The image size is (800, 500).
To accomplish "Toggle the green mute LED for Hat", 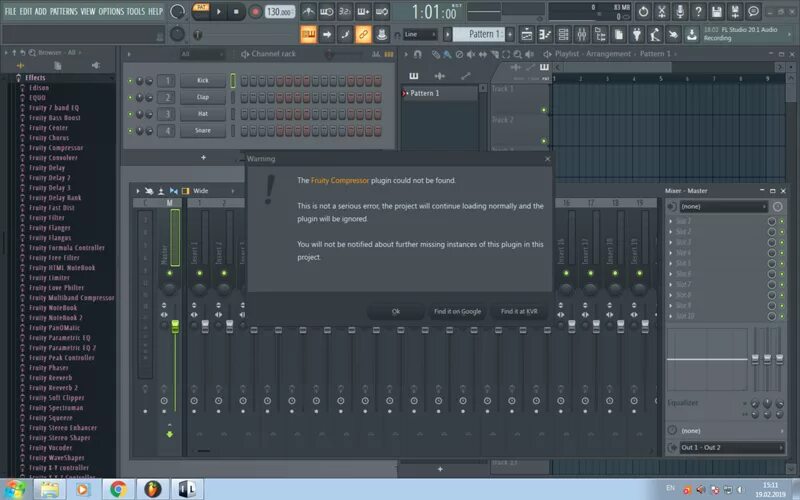I will coord(131,114).
